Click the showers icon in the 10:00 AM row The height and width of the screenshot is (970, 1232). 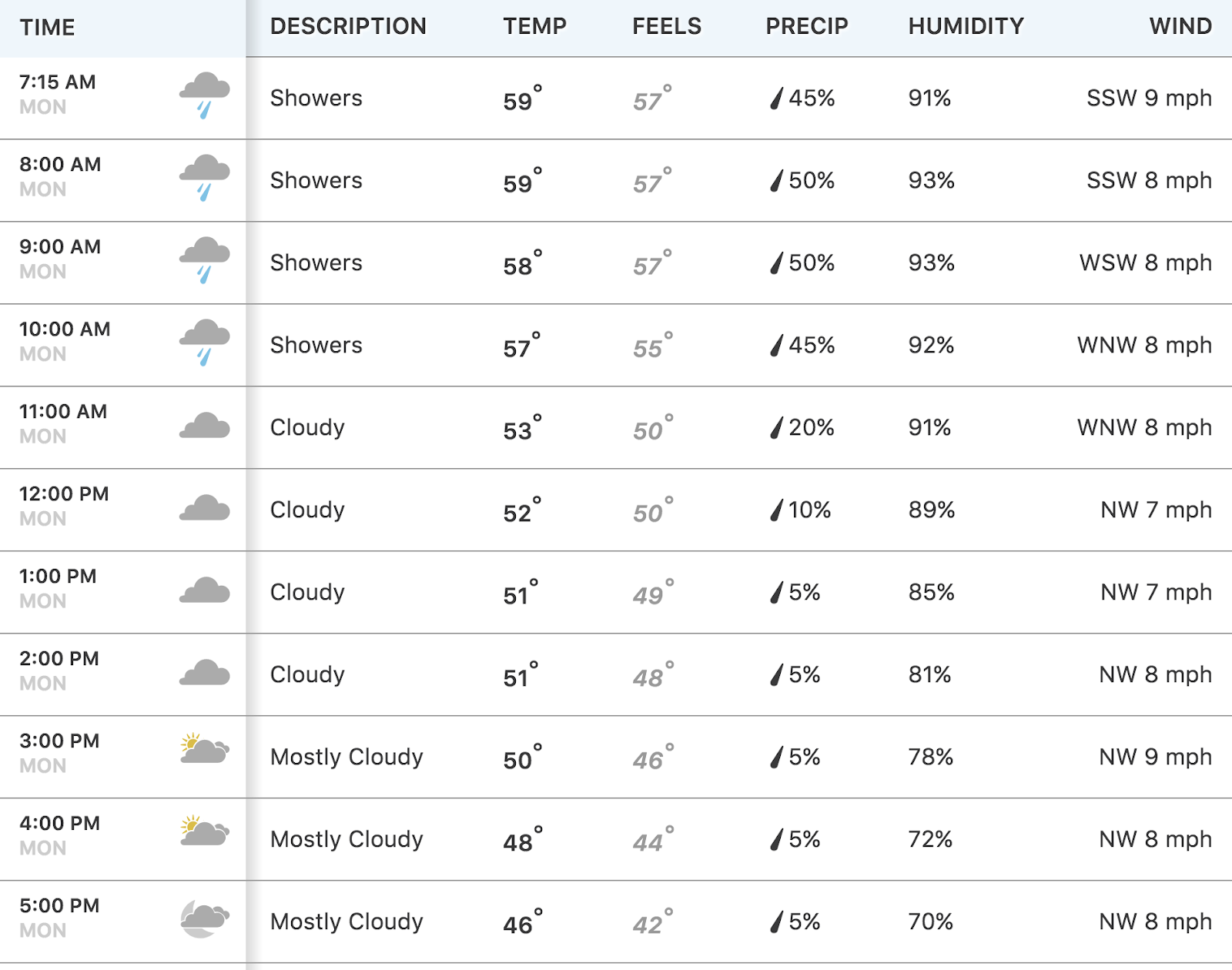[205, 343]
